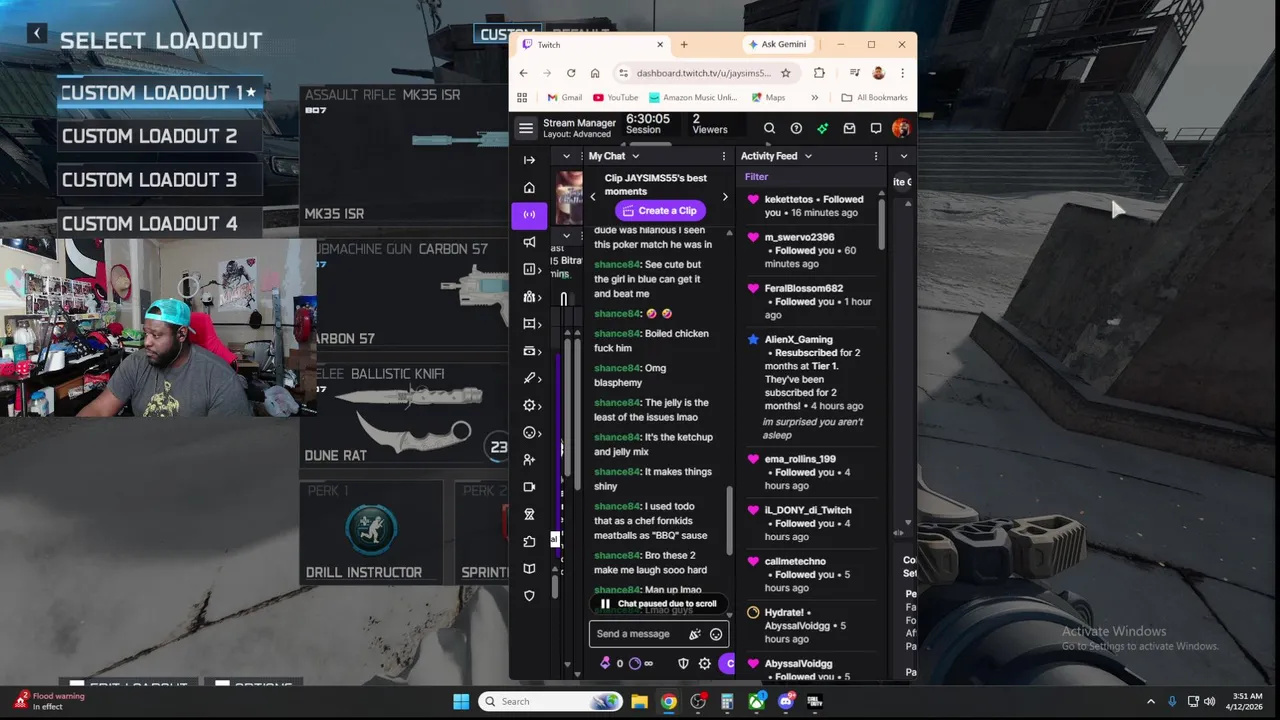Switch to the Twitch browser tab
Image resolution: width=1280 pixels, height=720 pixels.
tap(592, 45)
